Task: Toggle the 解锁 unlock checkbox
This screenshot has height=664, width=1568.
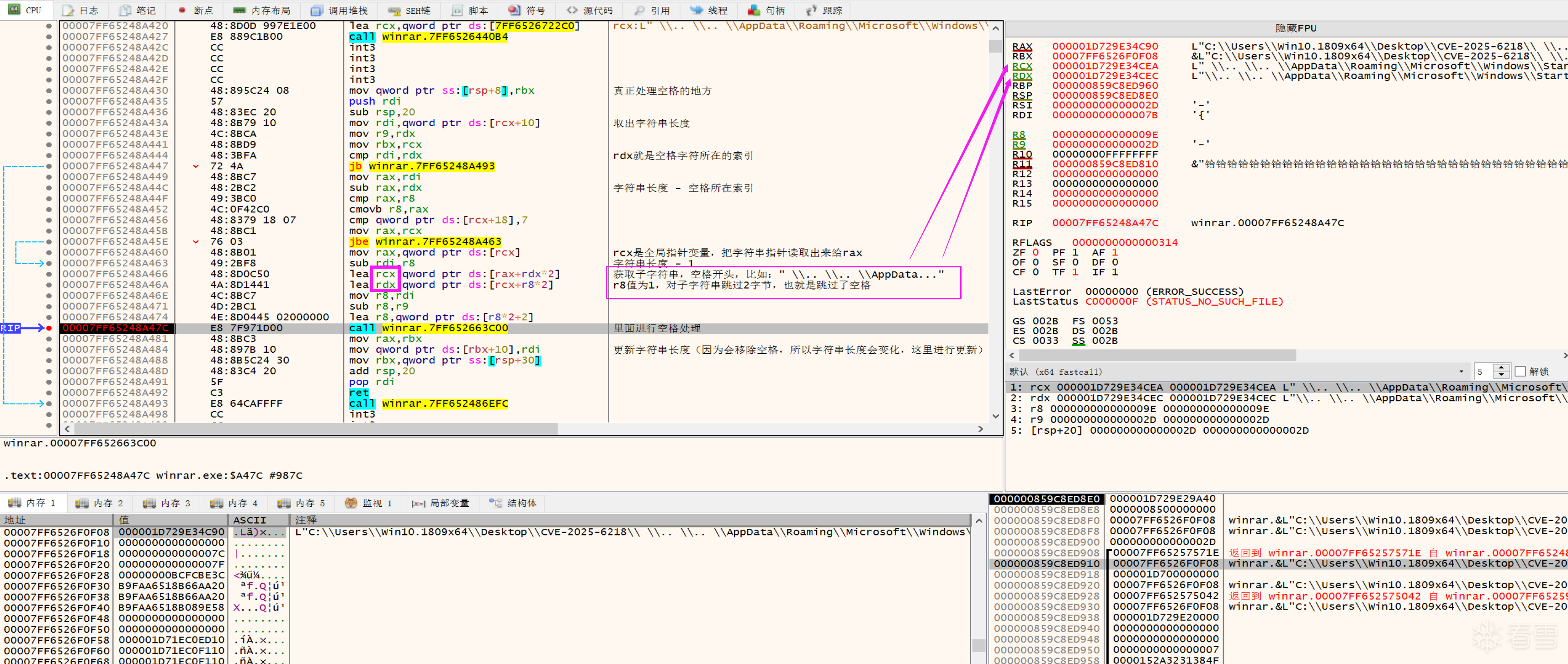Action: 1520,371
